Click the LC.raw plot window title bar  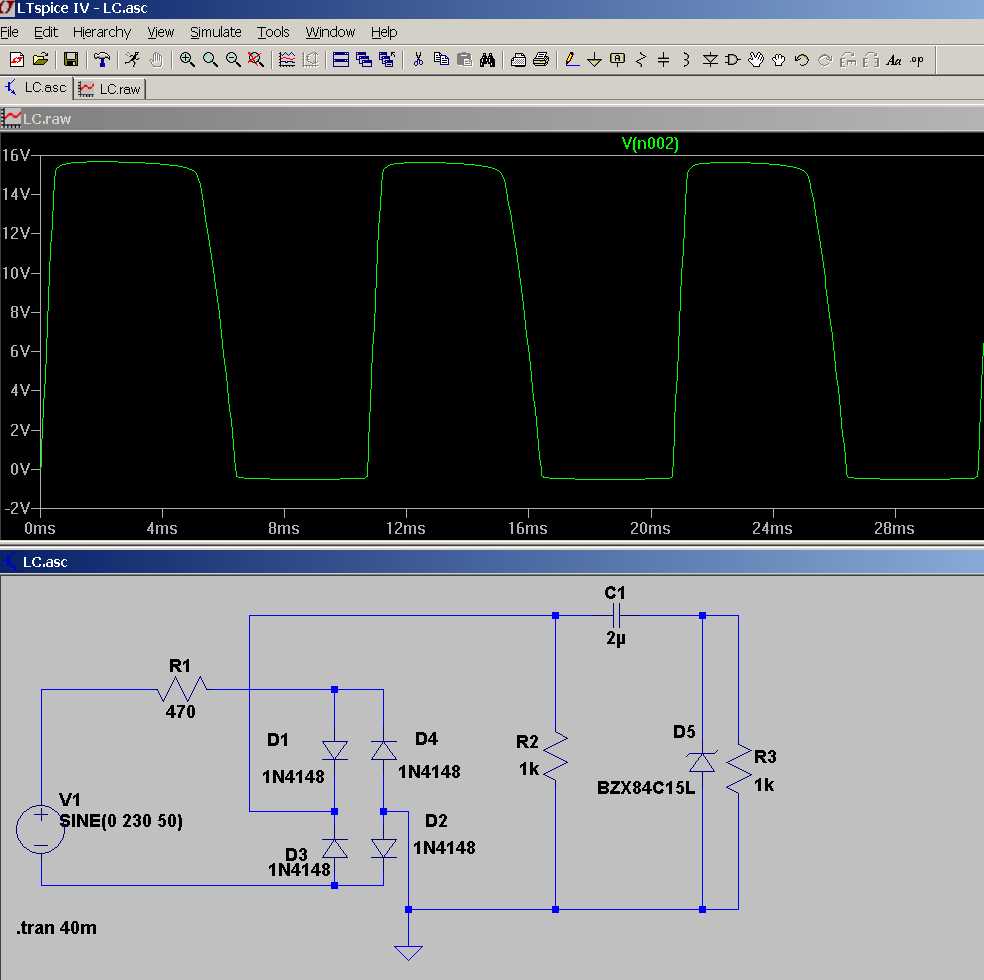click(x=492, y=119)
